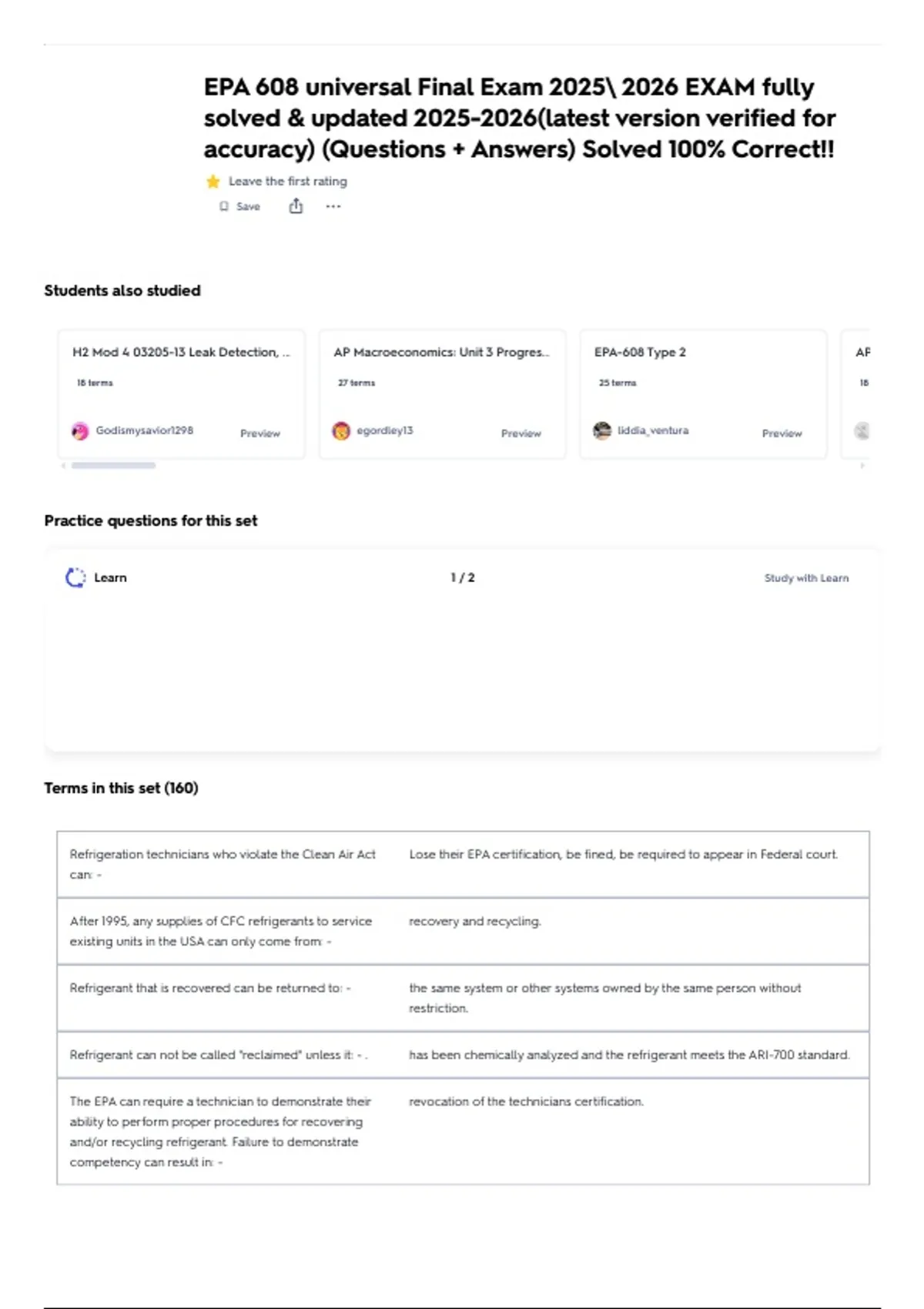The width and height of the screenshot is (924, 1309).
Task: Click the carousel left arrow
Action: click(63, 465)
